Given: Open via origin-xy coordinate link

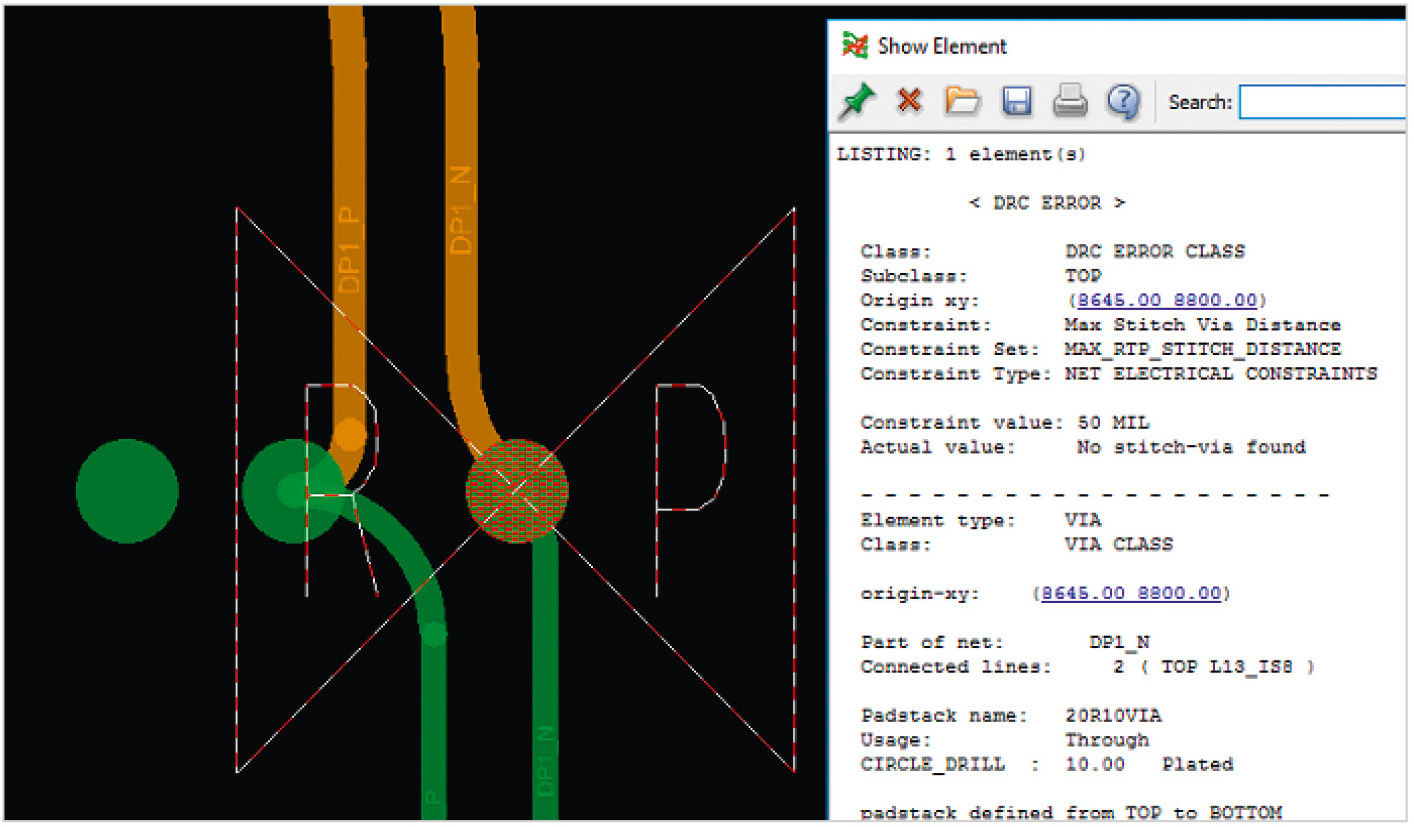Looking at the screenshot, I should coord(1131,594).
